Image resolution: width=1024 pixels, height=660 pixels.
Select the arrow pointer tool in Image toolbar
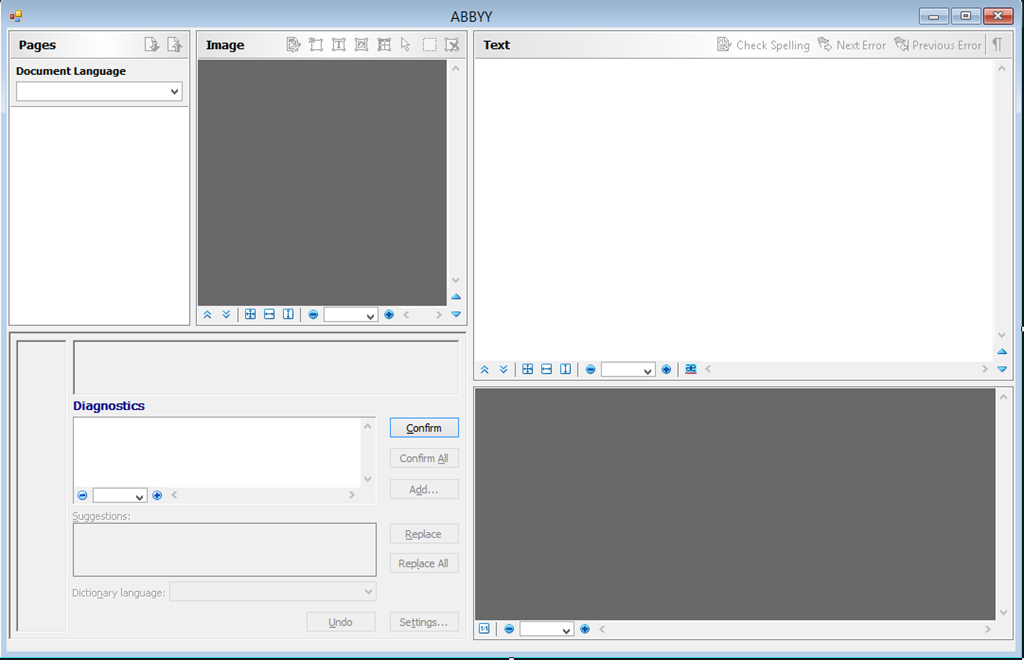tap(406, 44)
